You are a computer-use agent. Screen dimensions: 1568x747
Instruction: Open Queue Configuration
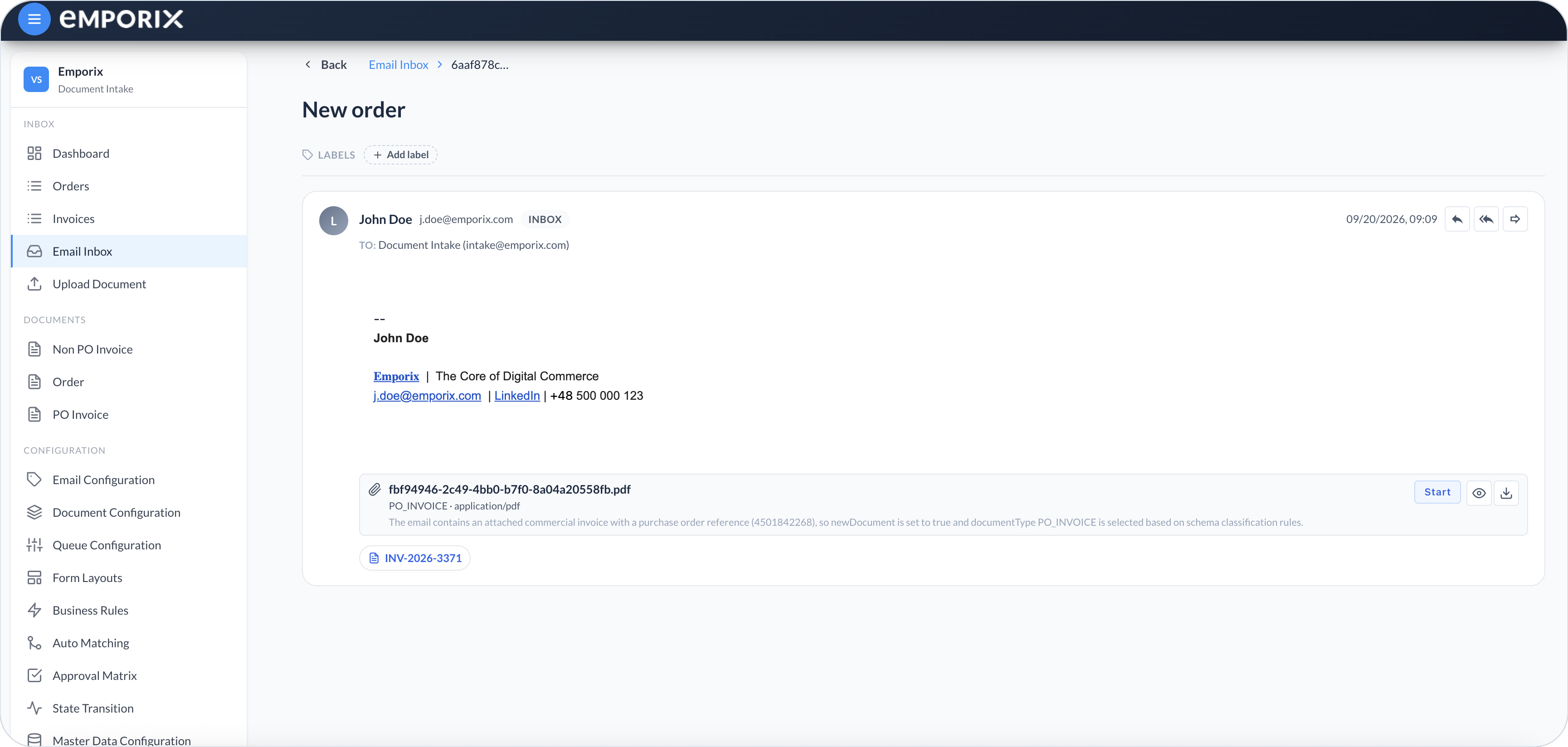(x=129, y=545)
